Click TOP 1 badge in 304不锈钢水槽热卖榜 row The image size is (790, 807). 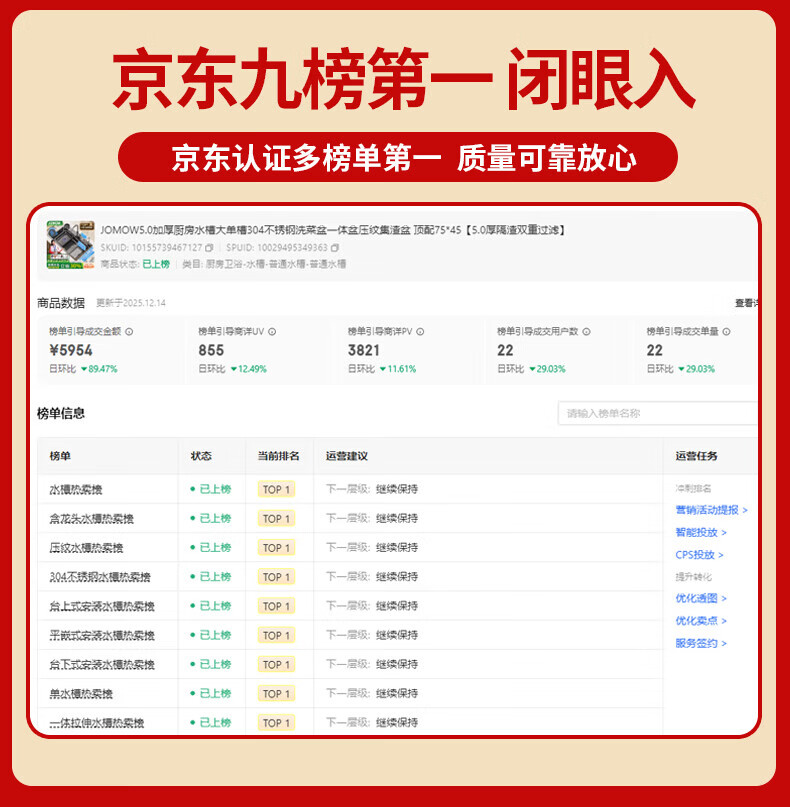[276, 577]
